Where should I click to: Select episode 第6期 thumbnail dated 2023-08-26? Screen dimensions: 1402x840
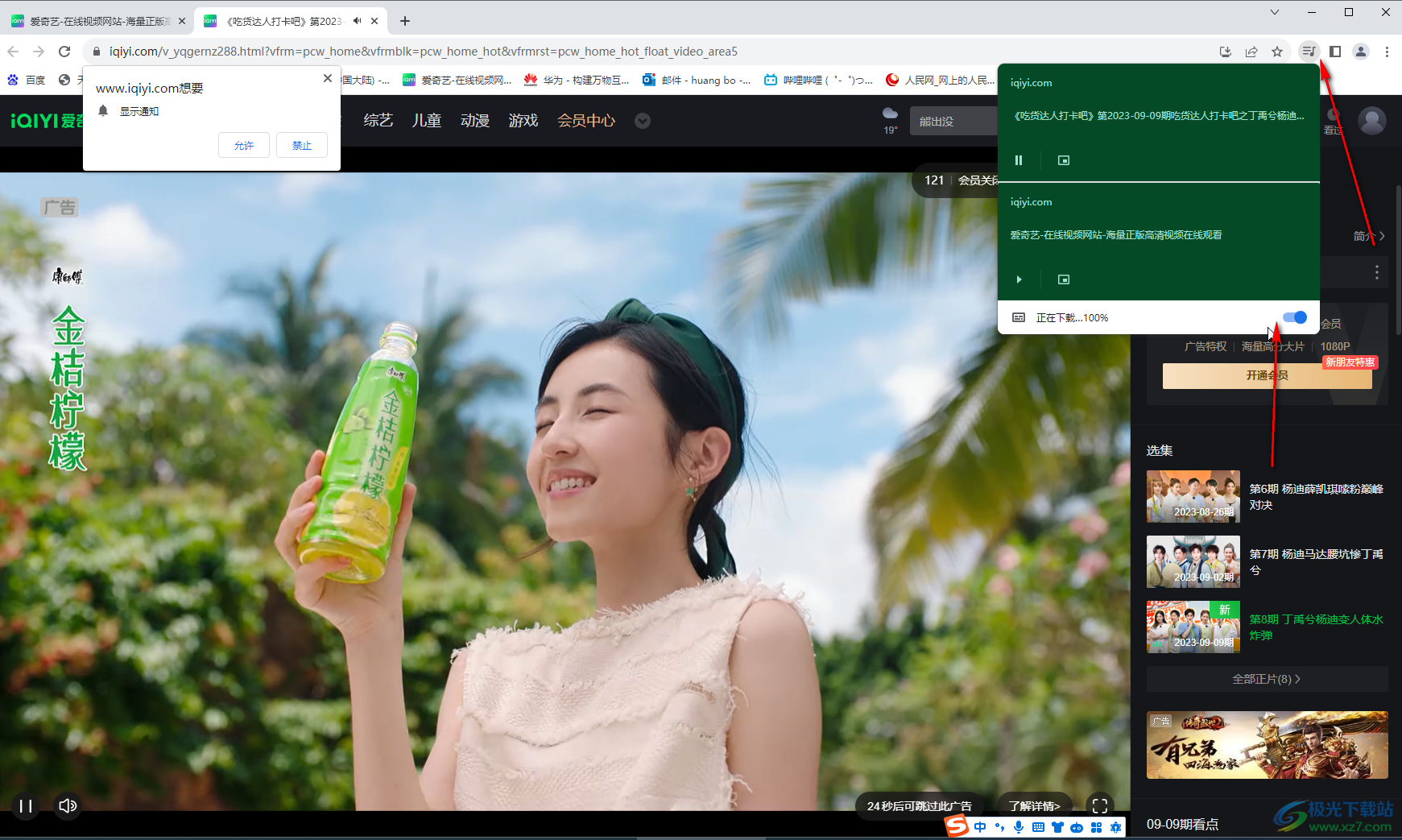[1193, 497]
